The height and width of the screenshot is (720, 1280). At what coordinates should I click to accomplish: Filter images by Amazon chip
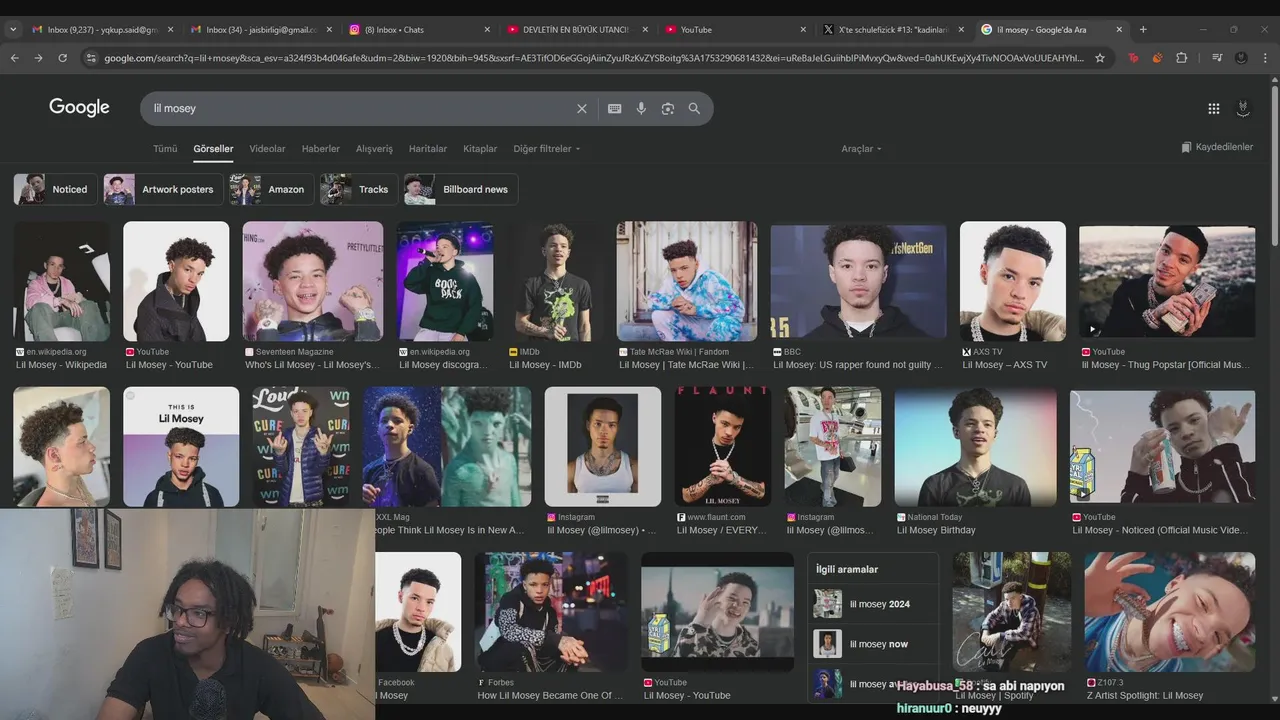(271, 189)
